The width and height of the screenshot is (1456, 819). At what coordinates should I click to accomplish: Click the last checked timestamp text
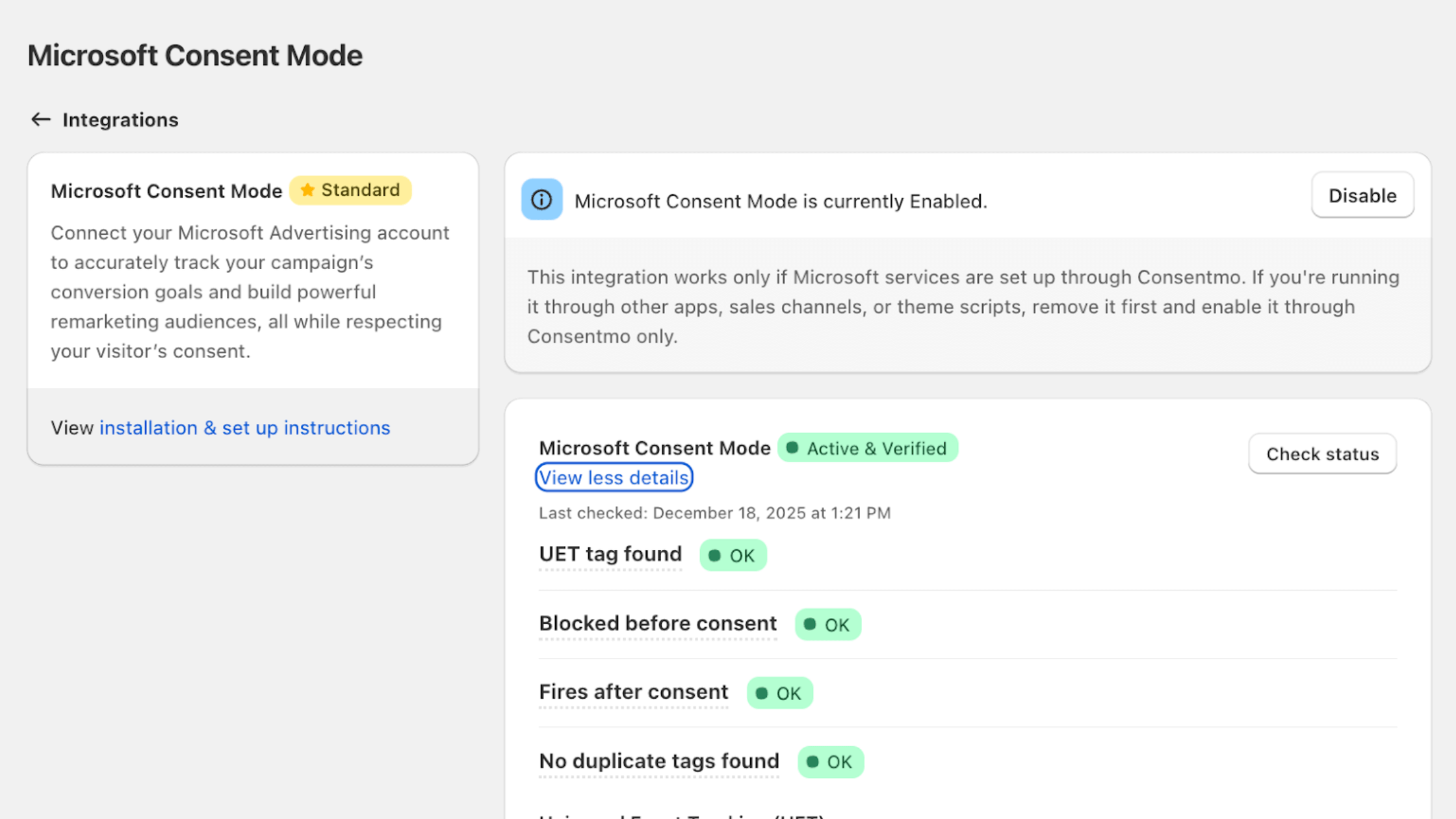point(715,513)
